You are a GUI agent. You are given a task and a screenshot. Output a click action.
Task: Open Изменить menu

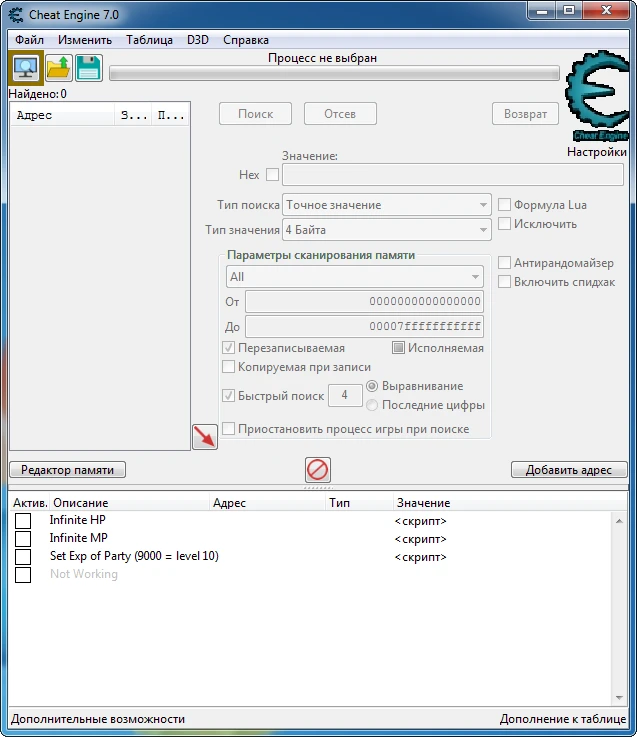pos(85,40)
